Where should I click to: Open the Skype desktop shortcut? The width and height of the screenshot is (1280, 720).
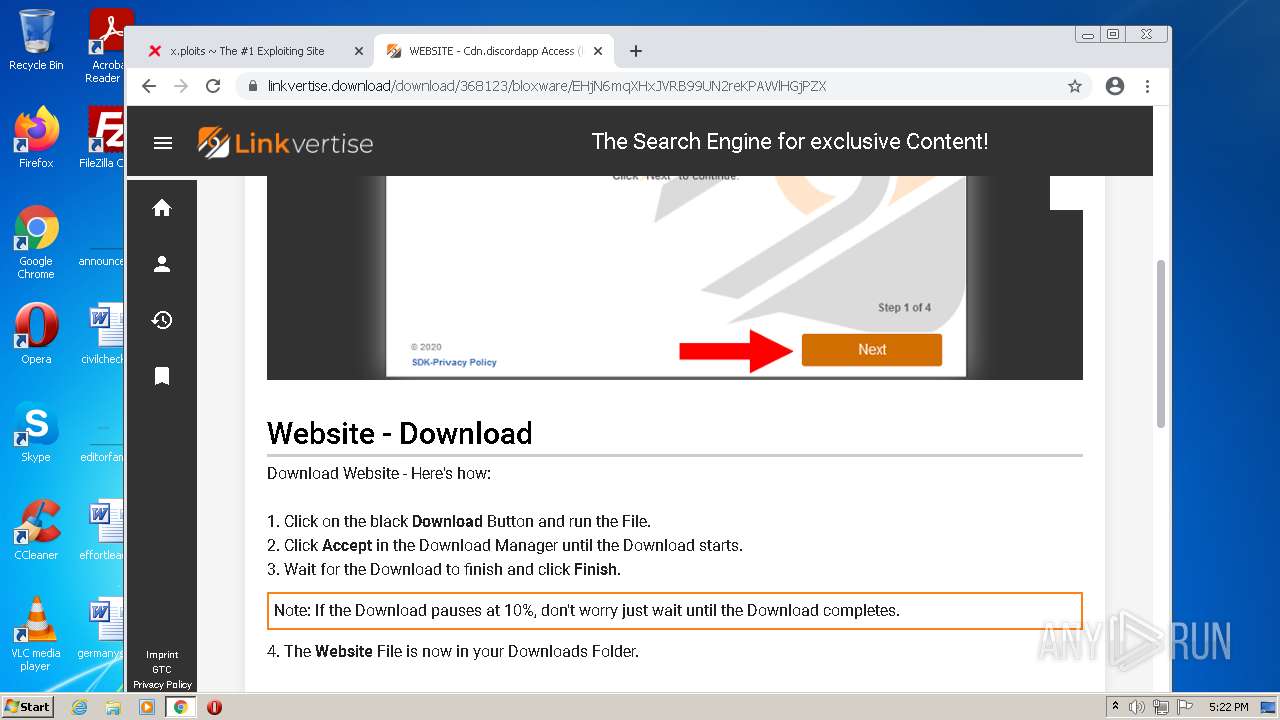[x=36, y=431]
